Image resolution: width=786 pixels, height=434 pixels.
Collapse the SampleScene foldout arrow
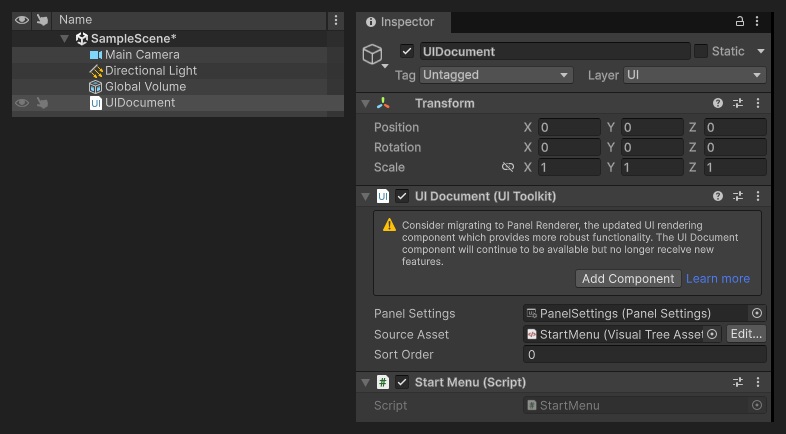[x=65, y=39]
